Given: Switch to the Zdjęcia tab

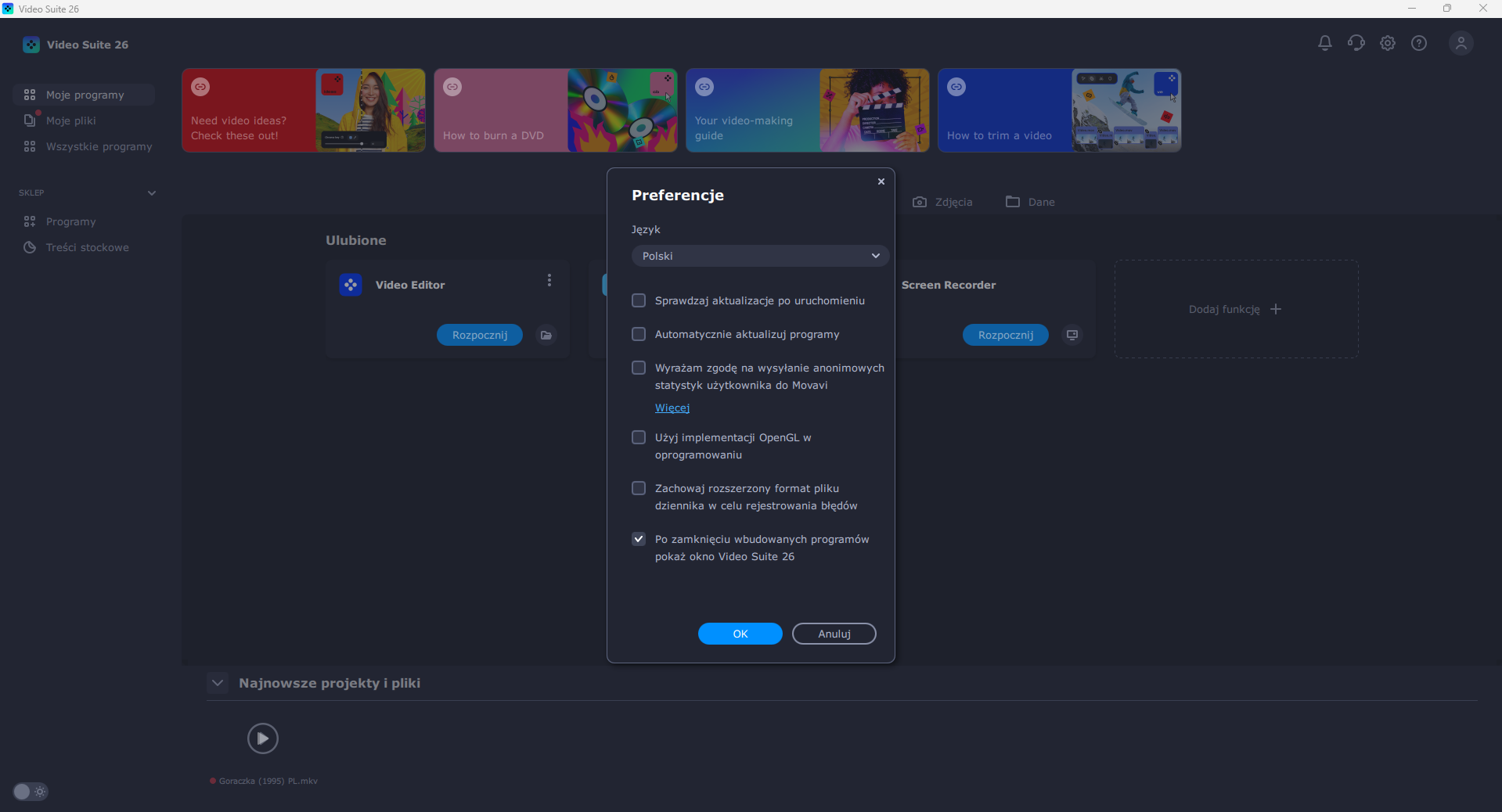Looking at the screenshot, I should 942,202.
